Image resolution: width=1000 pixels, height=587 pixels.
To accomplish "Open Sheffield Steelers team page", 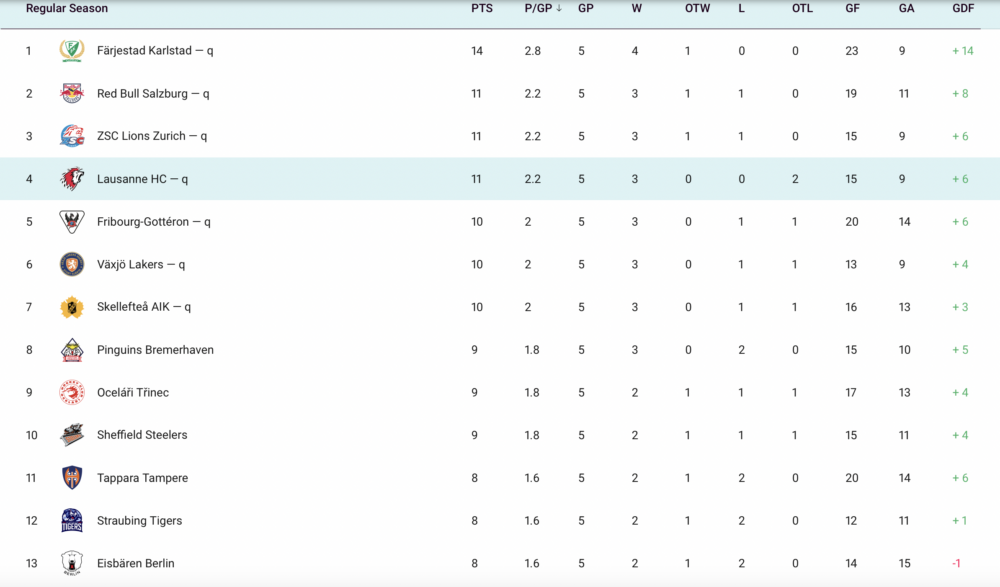I will (142, 435).
